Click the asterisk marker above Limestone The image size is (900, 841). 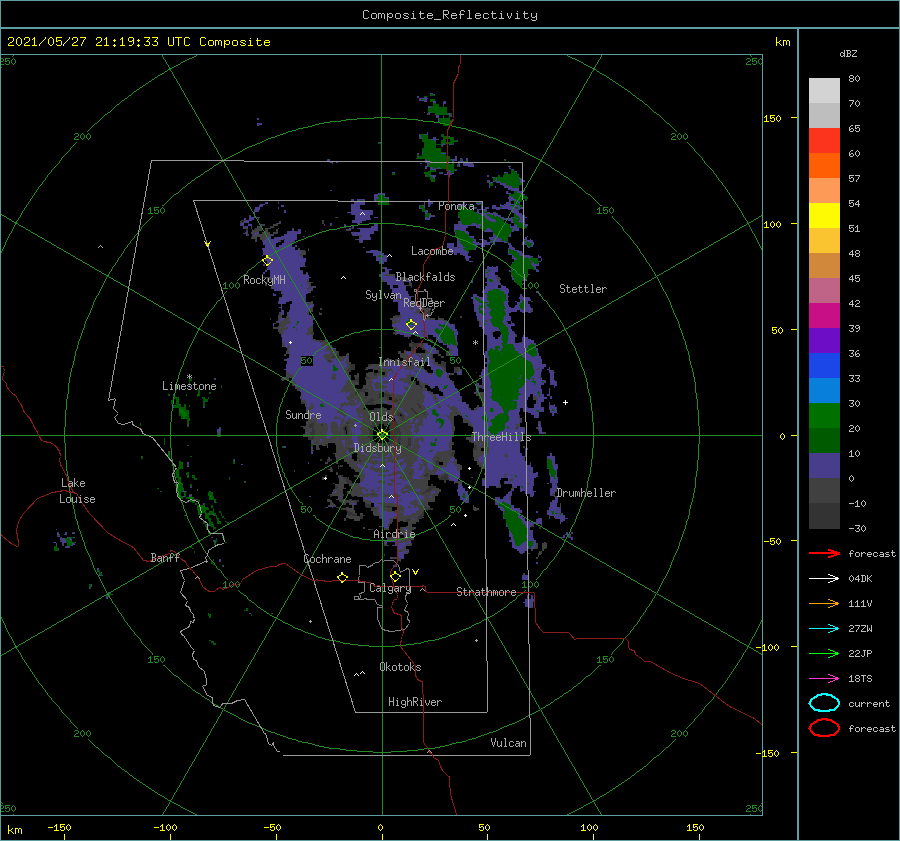(x=189, y=377)
